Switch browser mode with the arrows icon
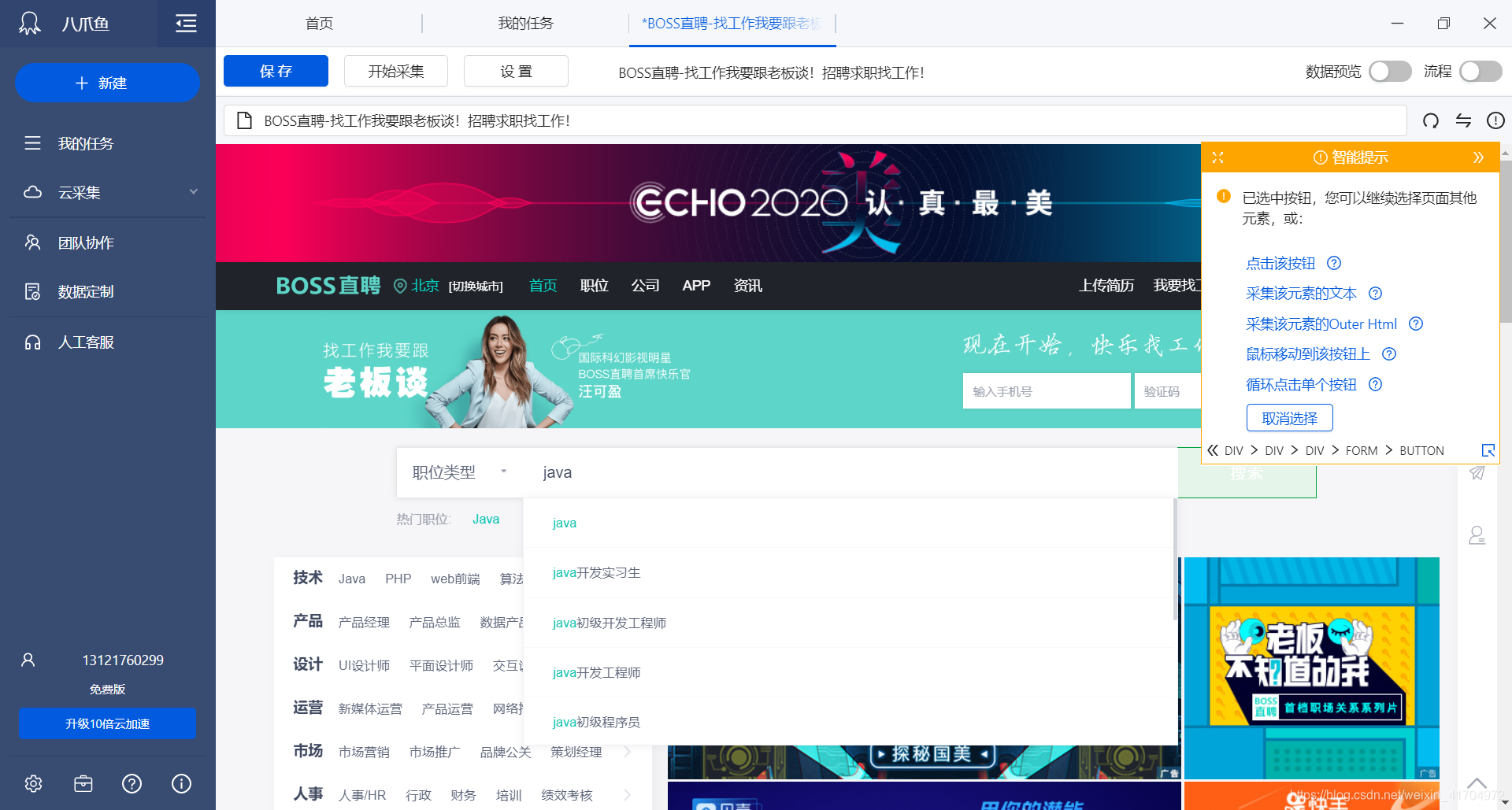This screenshot has width=1512, height=810. click(x=1463, y=120)
